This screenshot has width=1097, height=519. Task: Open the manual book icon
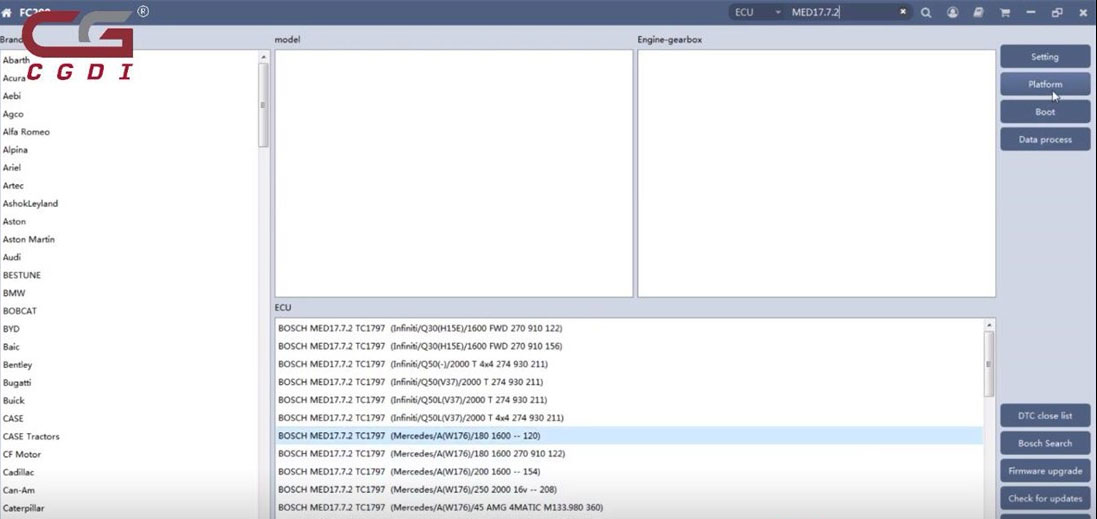coord(979,13)
